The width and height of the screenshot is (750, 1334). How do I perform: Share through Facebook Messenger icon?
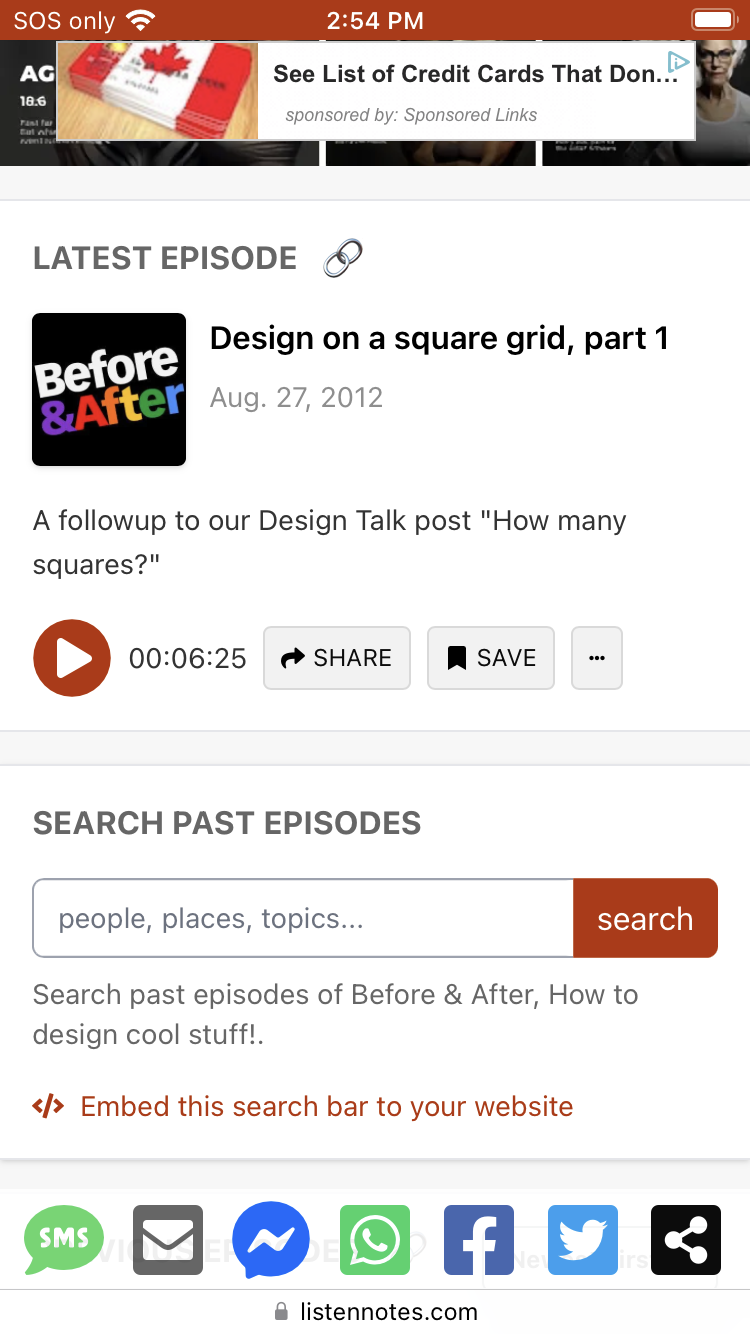pyautogui.click(x=271, y=1240)
